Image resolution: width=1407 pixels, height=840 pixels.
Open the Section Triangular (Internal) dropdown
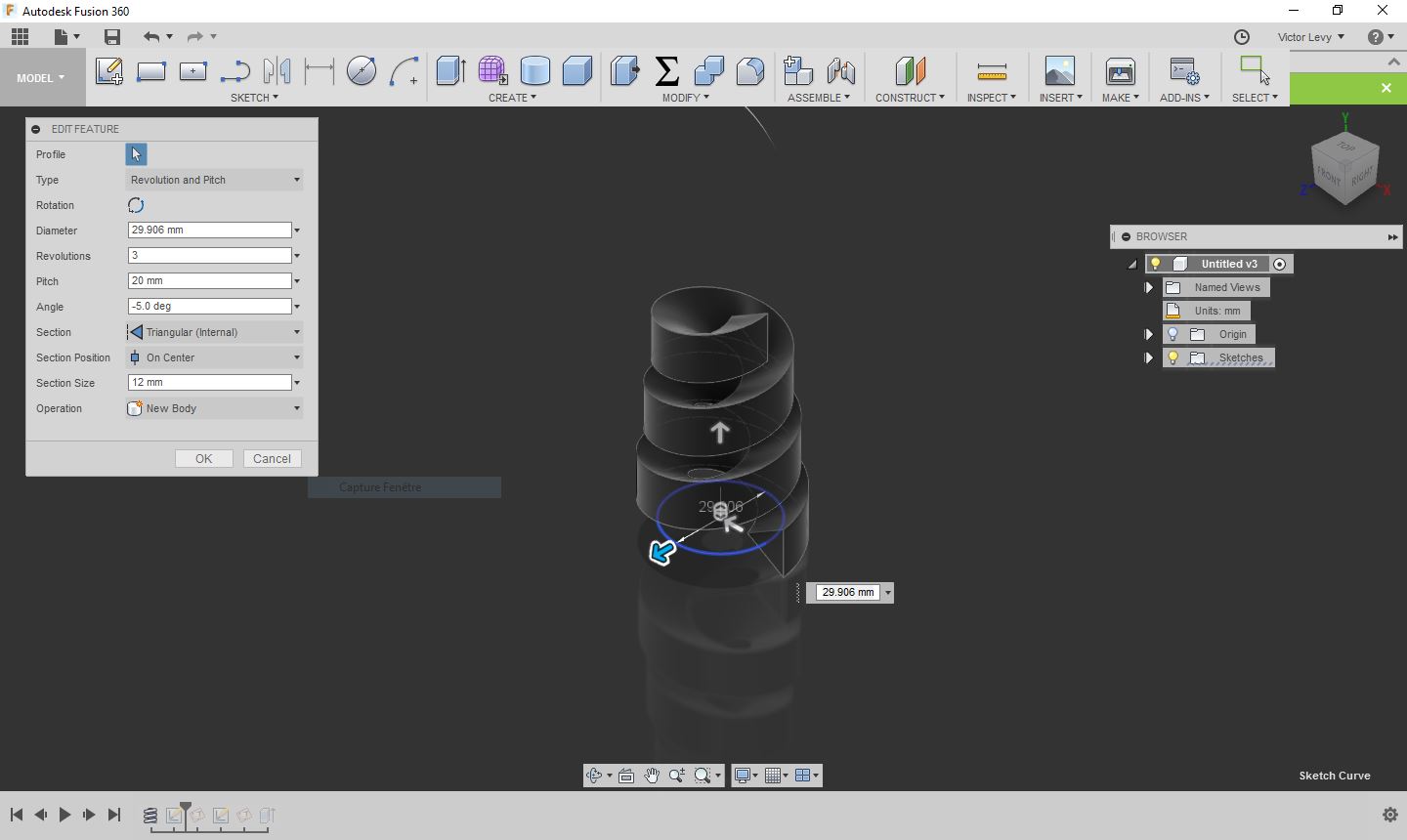point(215,332)
